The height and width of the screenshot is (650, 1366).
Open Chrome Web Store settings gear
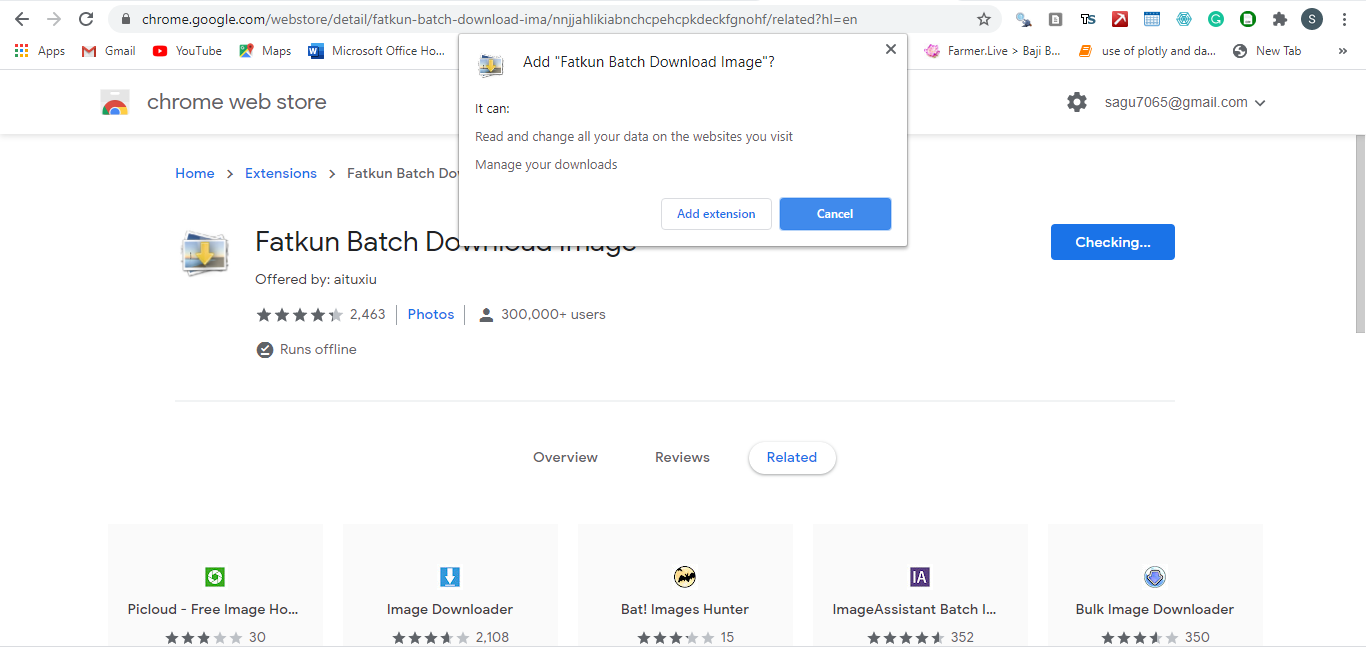point(1077,102)
